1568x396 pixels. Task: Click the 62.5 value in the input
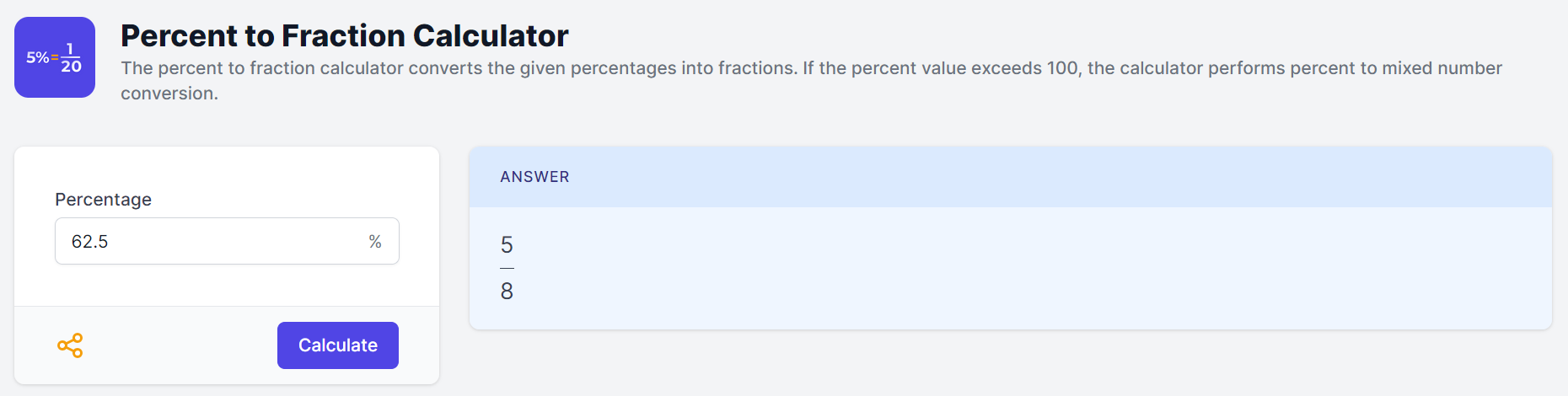[90, 242]
